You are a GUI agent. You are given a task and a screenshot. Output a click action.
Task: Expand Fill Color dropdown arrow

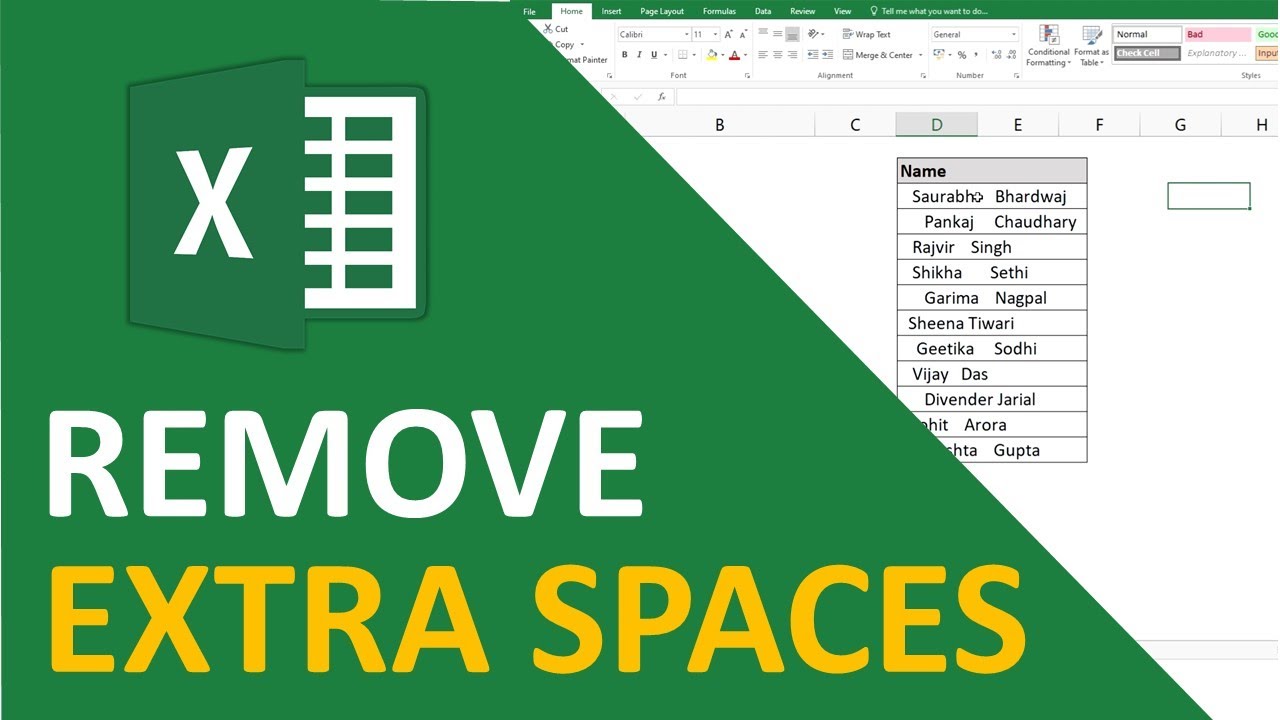pyautogui.click(x=722, y=55)
